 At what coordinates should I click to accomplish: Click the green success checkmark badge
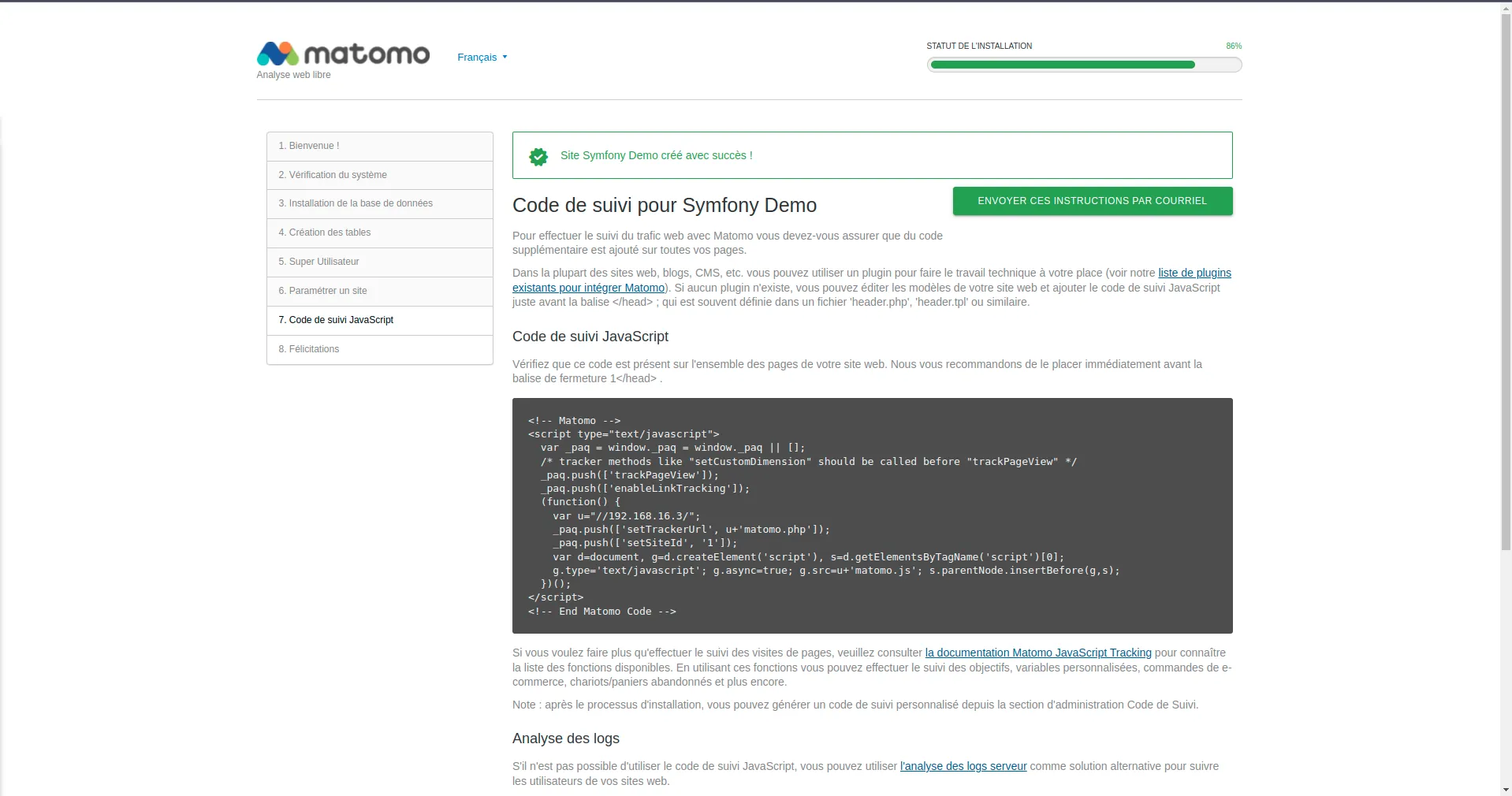point(538,156)
